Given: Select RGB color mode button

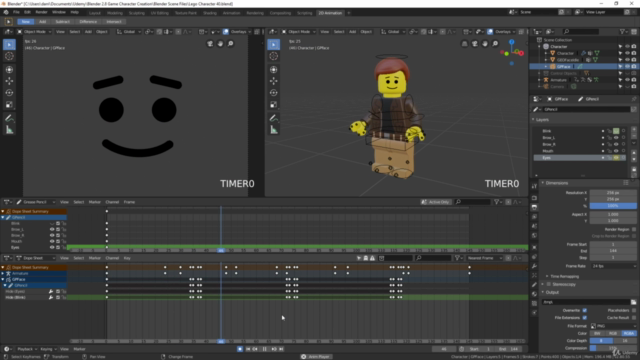Looking at the screenshot, I should pyautogui.click(x=613, y=333).
